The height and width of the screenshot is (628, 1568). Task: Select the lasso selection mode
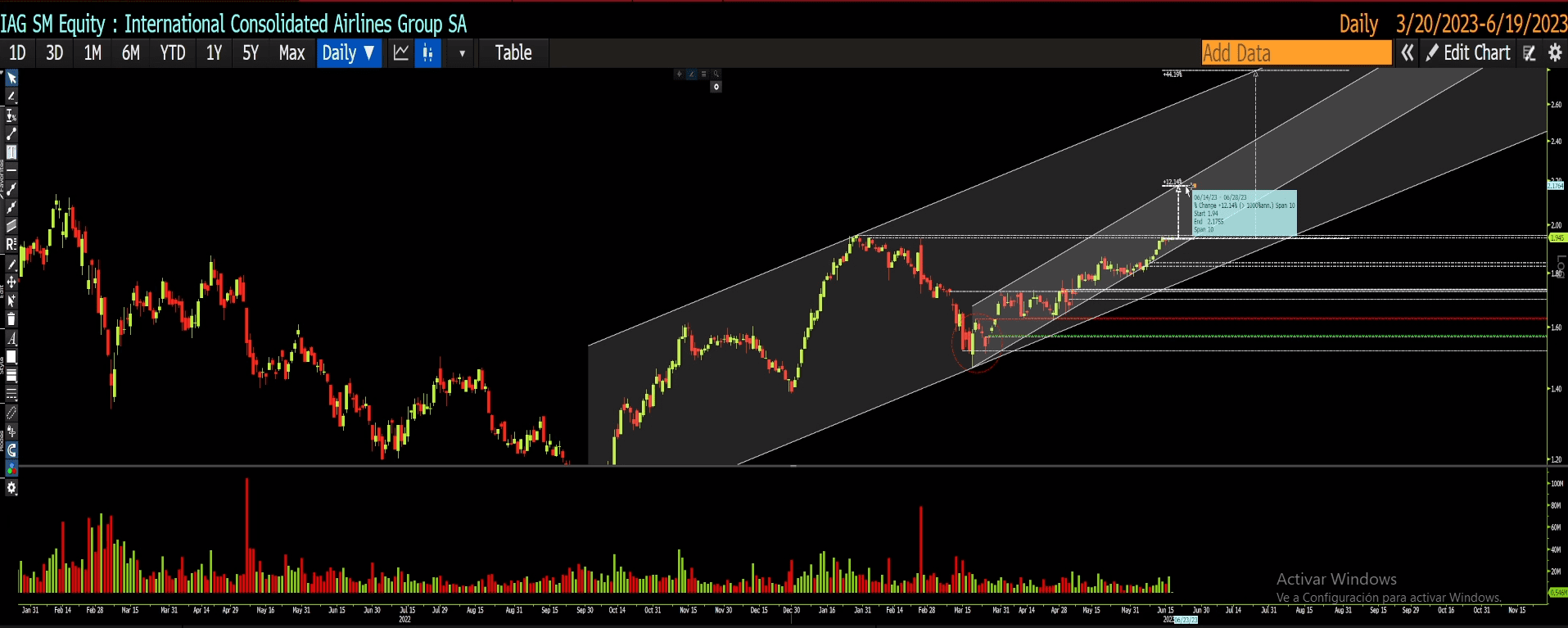coord(11,413)
